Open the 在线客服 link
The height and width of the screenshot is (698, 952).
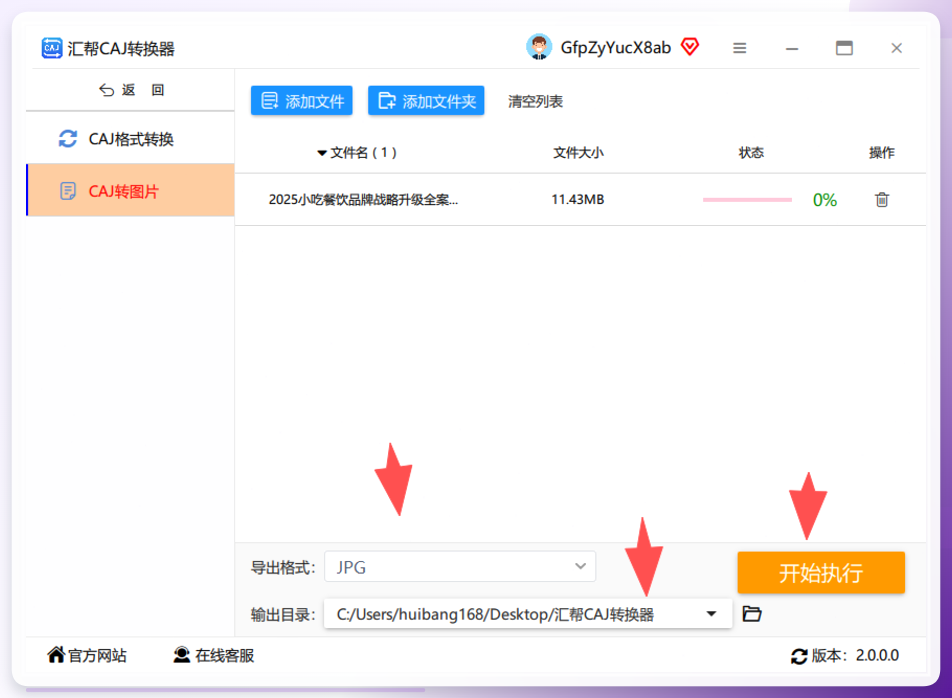[214, 656]
